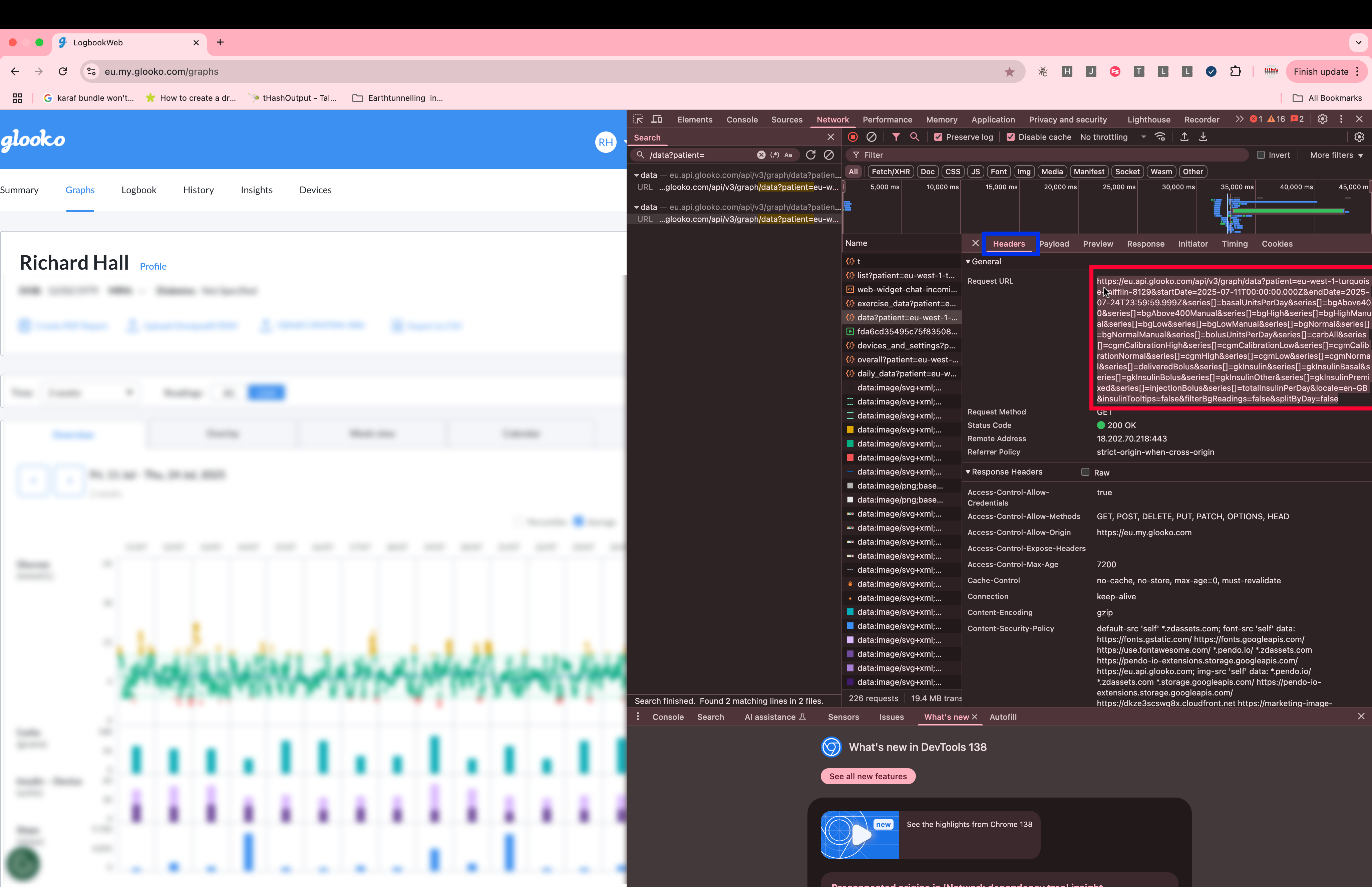This screenshot has height=887, width=1372.
Task: Click the import HAR file upload icon
Action: click(x=1184, y=137)
